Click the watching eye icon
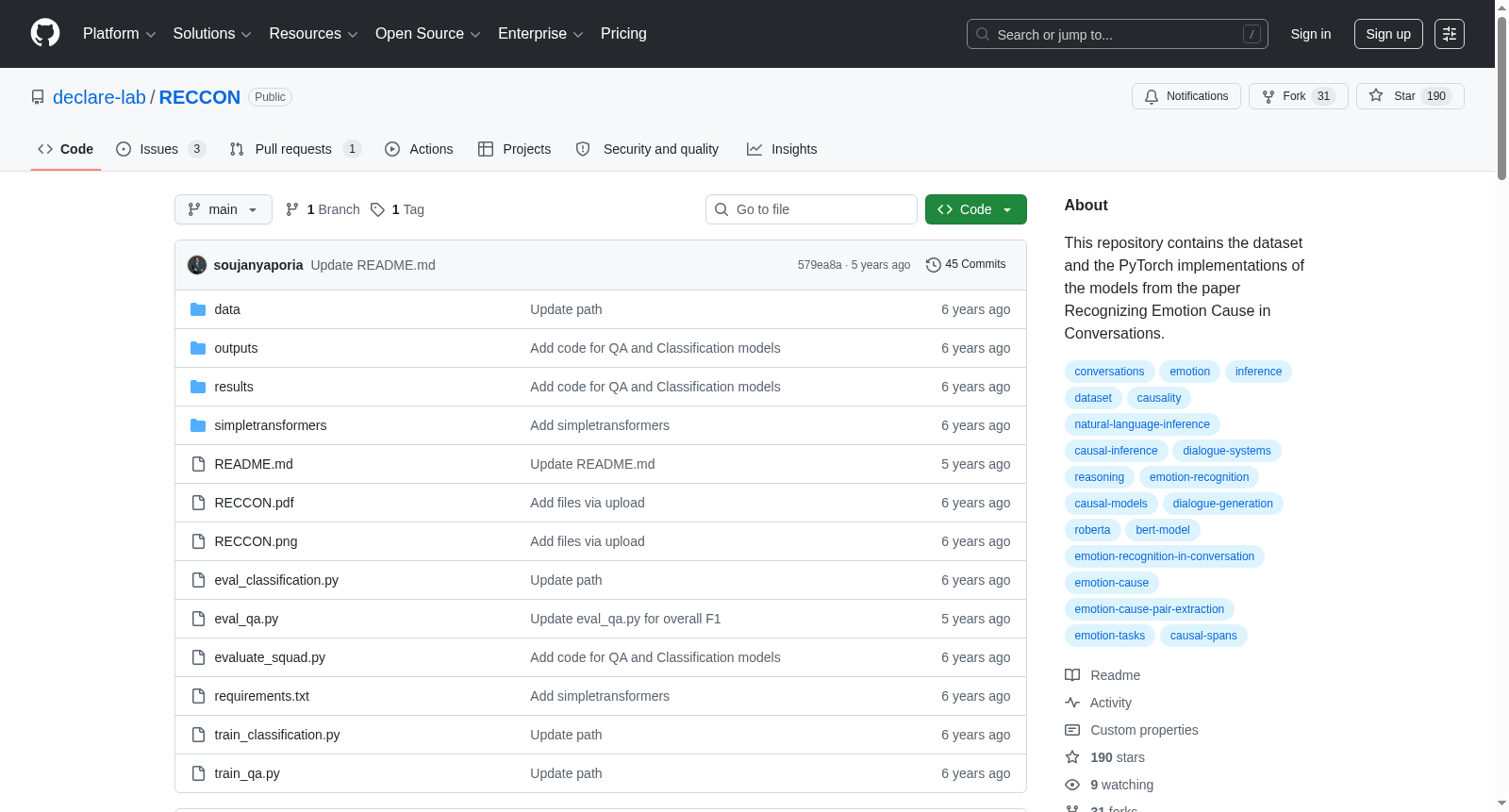 tap(1072, 785)
